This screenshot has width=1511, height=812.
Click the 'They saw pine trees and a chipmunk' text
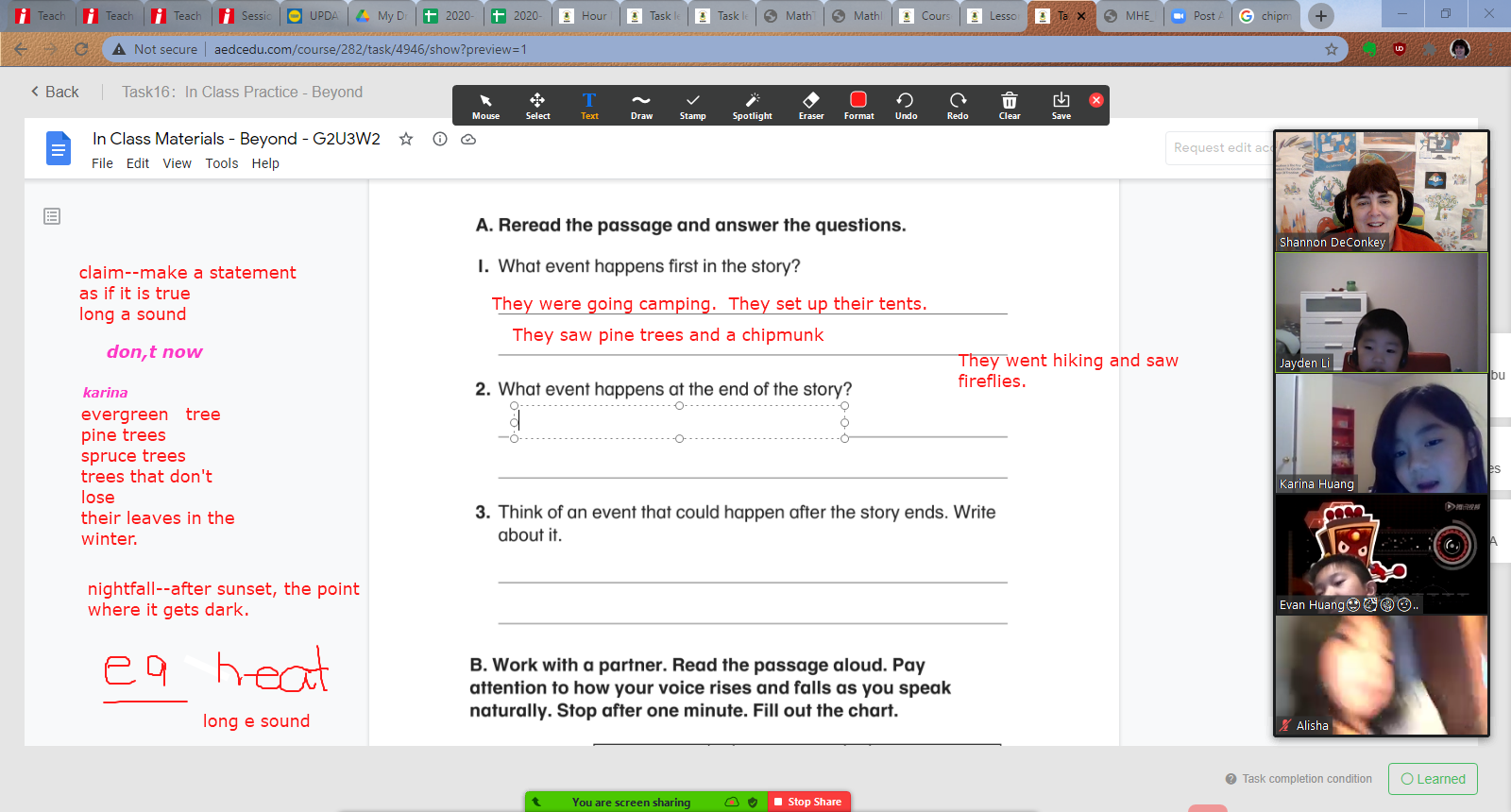[x=668, y=335]
